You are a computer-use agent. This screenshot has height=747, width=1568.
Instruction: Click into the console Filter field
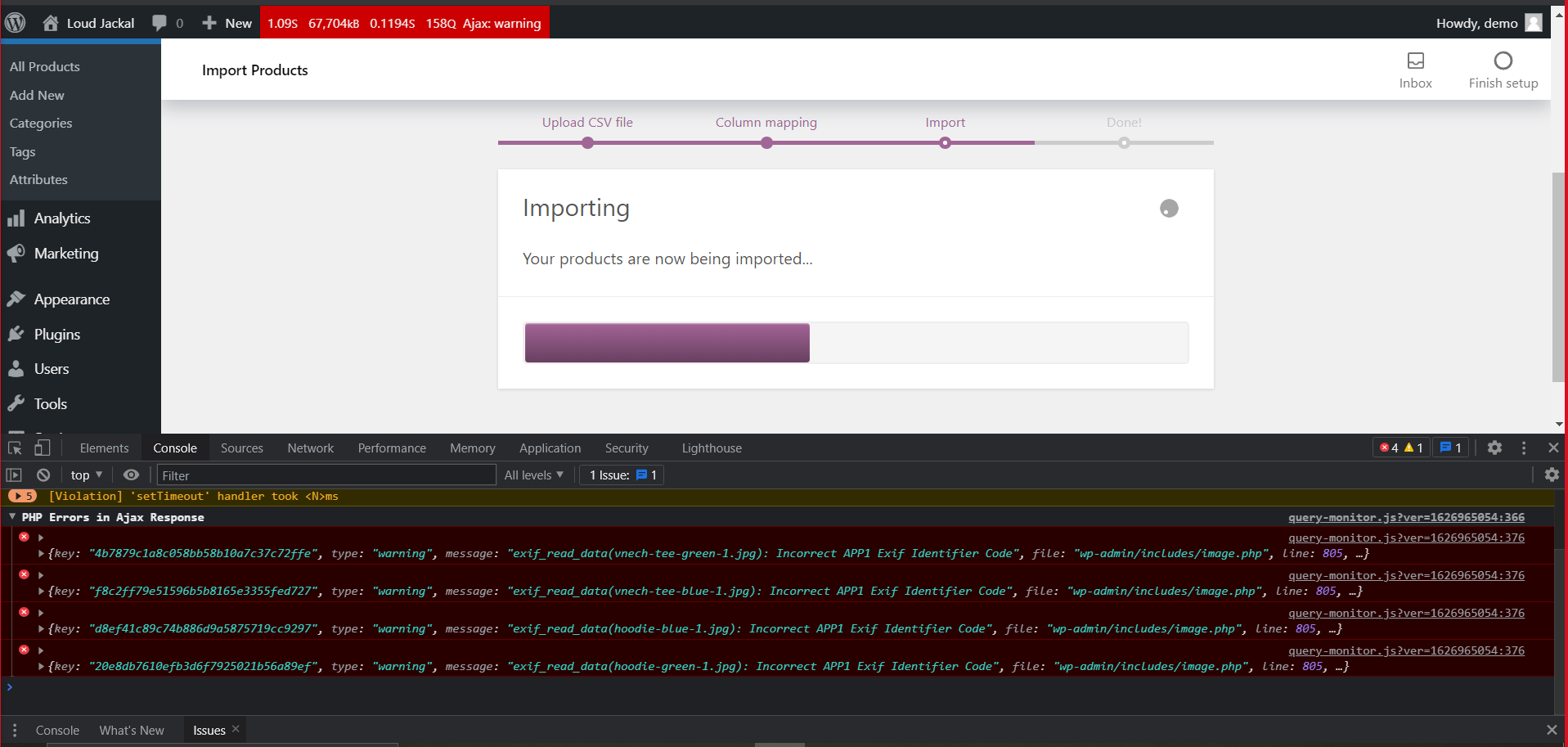pos(326,475)
